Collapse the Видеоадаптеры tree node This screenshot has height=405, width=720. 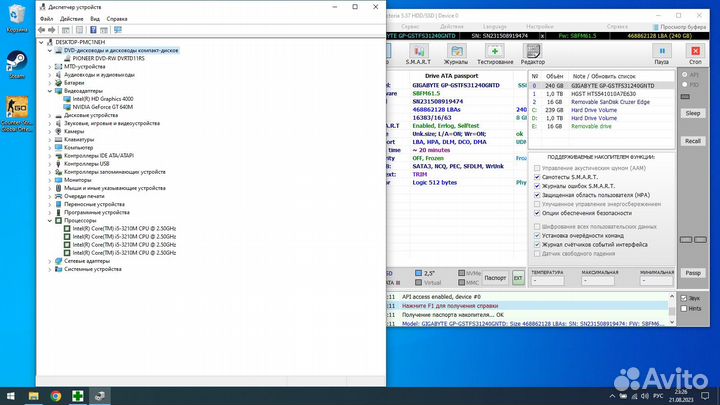click(50, 90)
